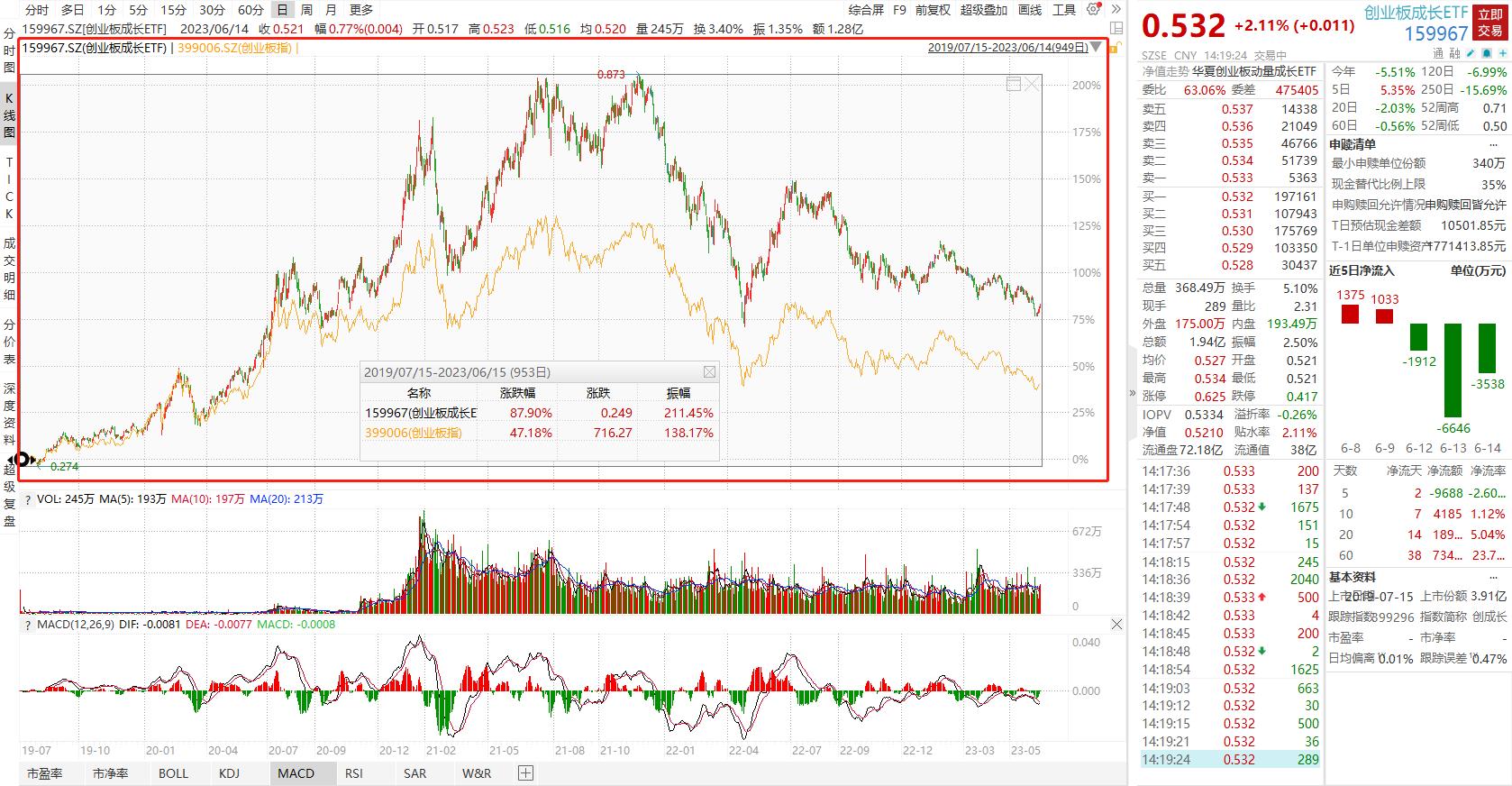Viewport: 1512px width, 786px height.
Task: Open the 分价表 side tab
Action: 10,342
